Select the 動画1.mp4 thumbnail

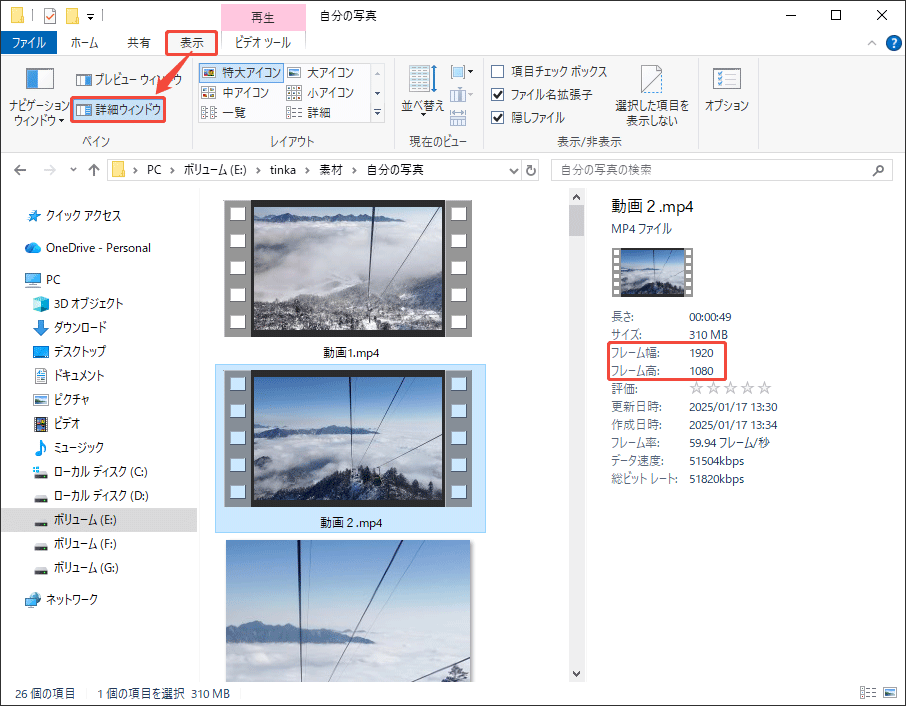(349, 270)
